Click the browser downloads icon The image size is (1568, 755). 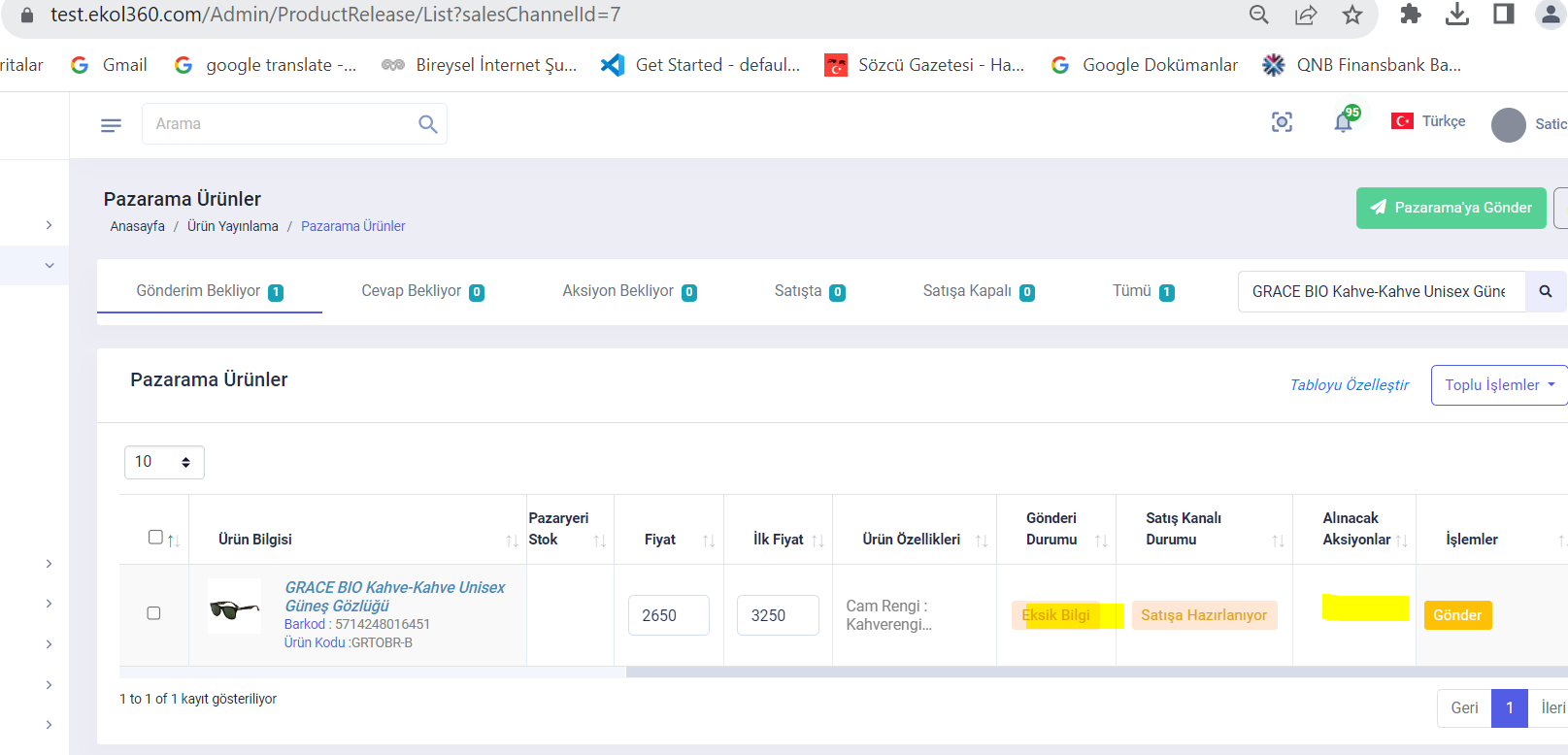(1456, 15)
